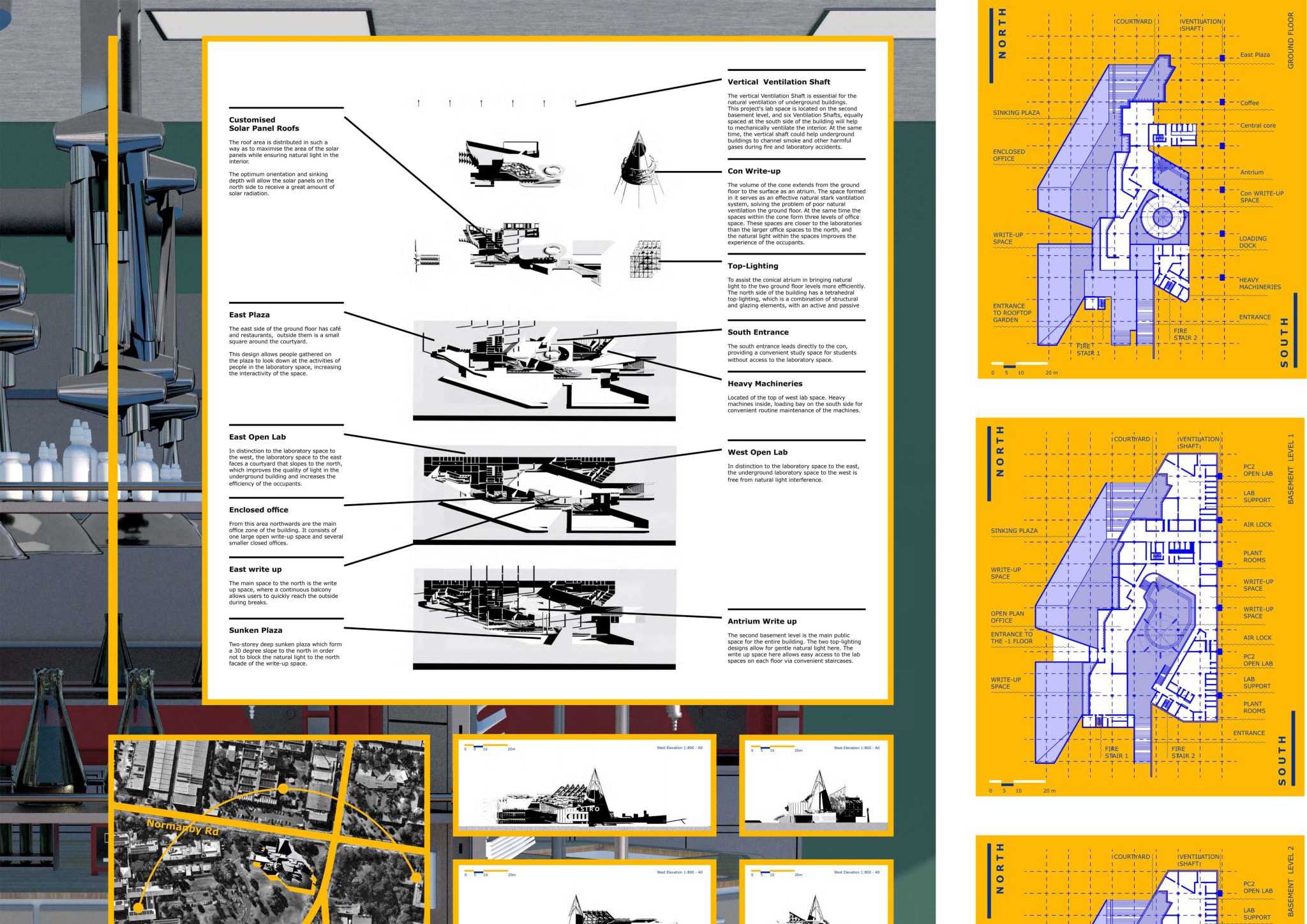Click the Sunken Plaza heading

[255, 630]
